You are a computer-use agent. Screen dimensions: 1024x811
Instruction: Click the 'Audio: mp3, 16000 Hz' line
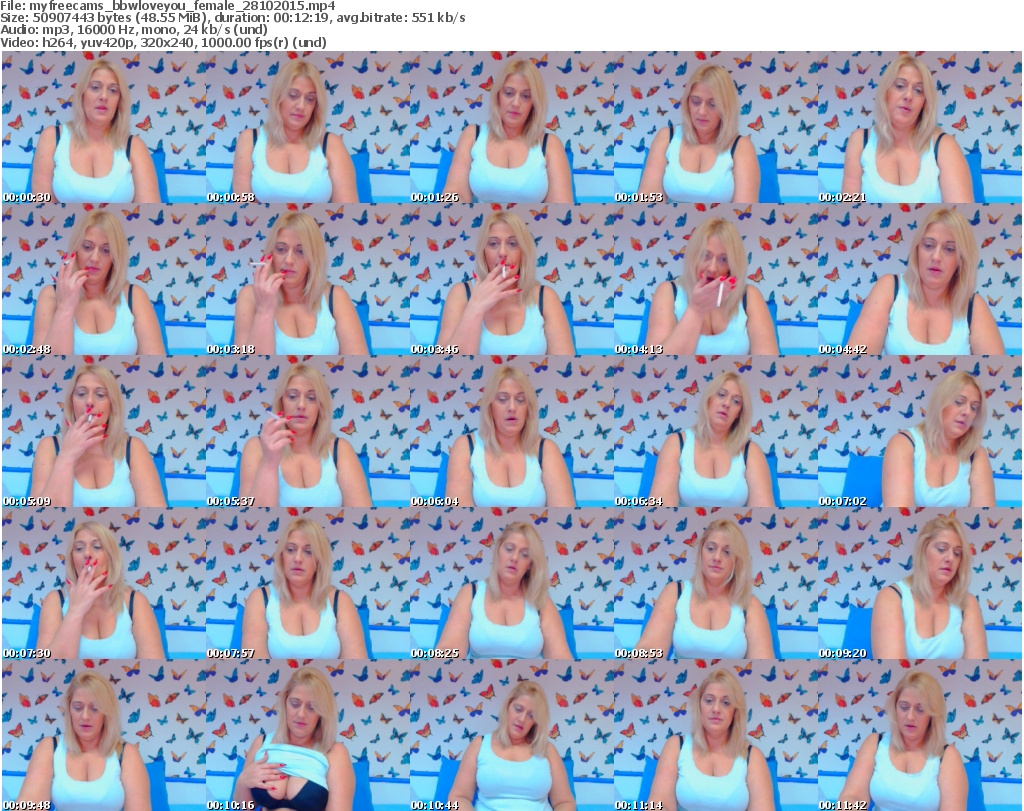click(134, 30)
